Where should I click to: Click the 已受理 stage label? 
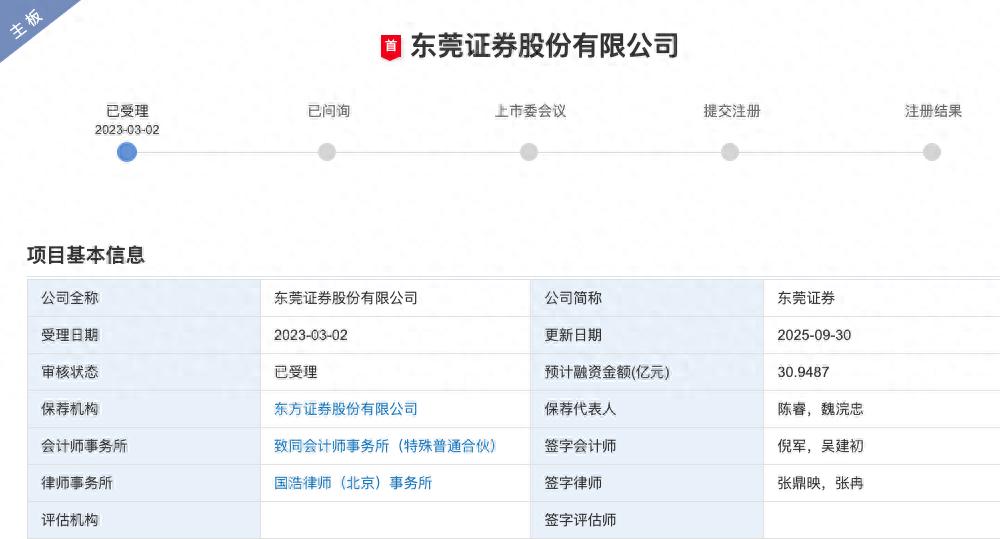pyautogui.click(x=127, y=111)
